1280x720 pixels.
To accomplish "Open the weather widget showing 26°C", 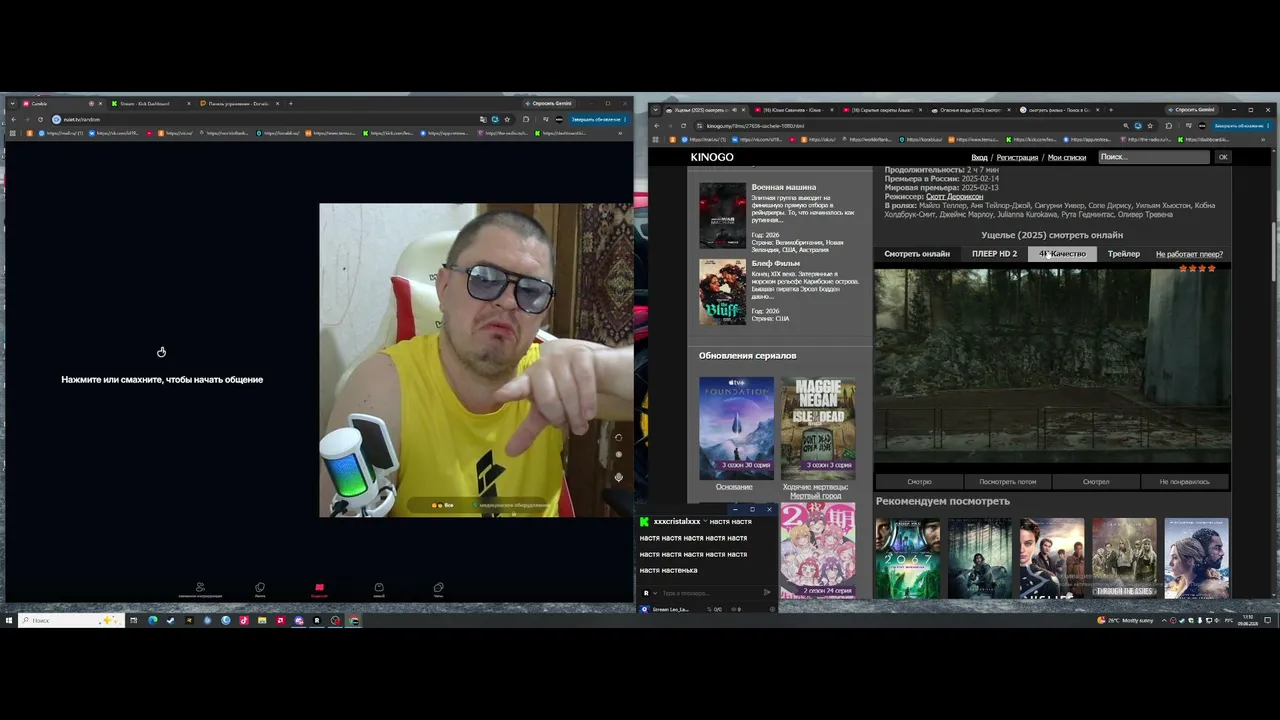I will pos(1125,620).
